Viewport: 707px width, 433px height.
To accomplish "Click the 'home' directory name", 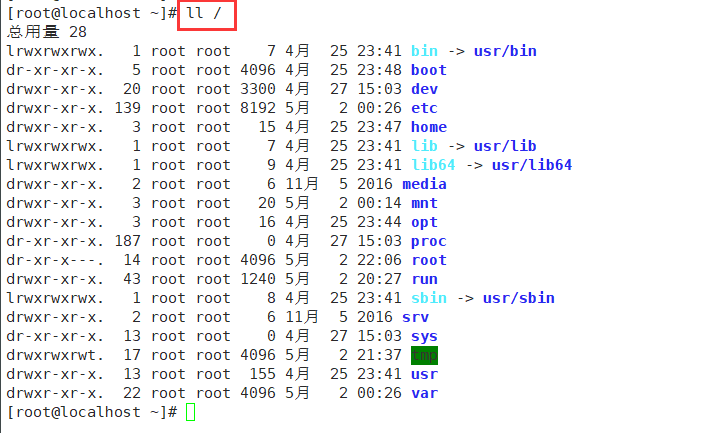I will pos(429,127).
